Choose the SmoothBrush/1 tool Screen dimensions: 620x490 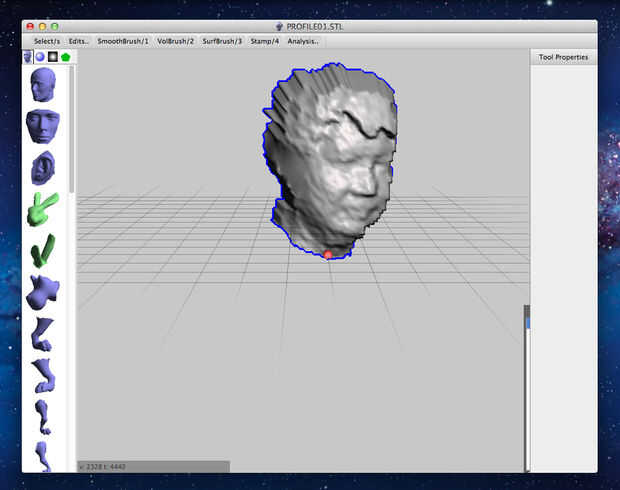pyautogui.click(x=123, y=41)
